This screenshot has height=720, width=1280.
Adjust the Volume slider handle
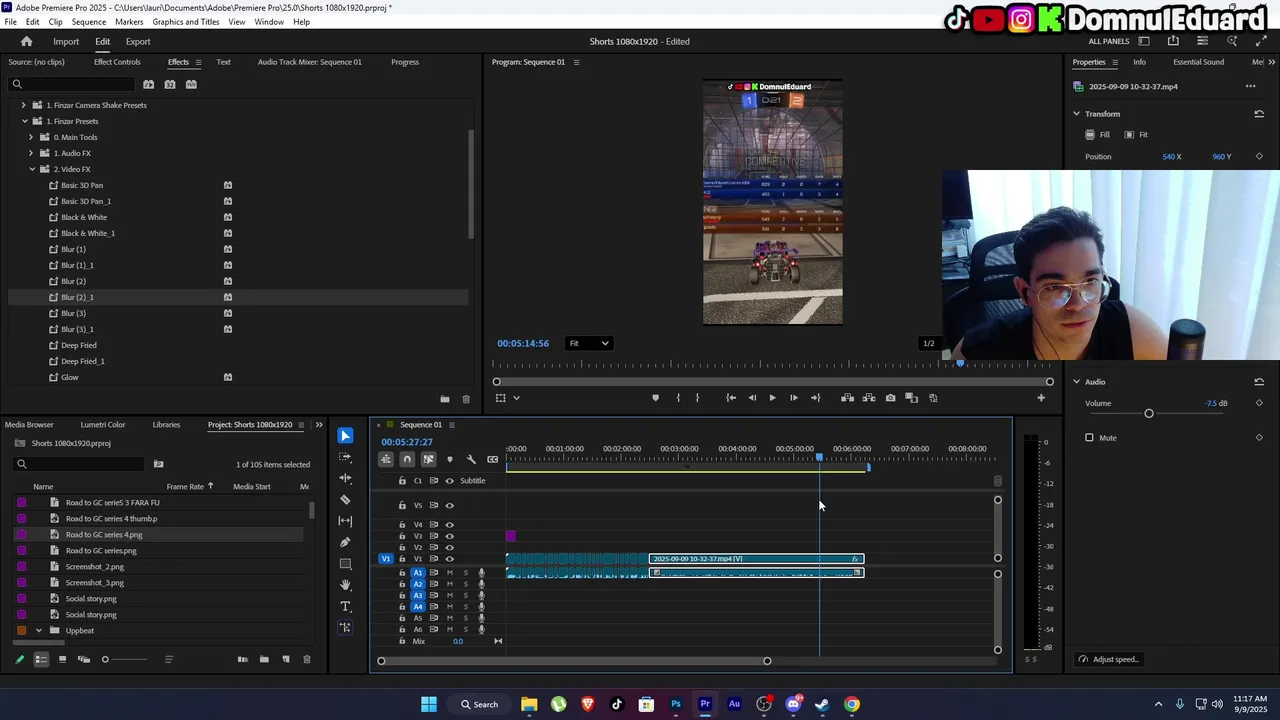[x=1149, y=413]
